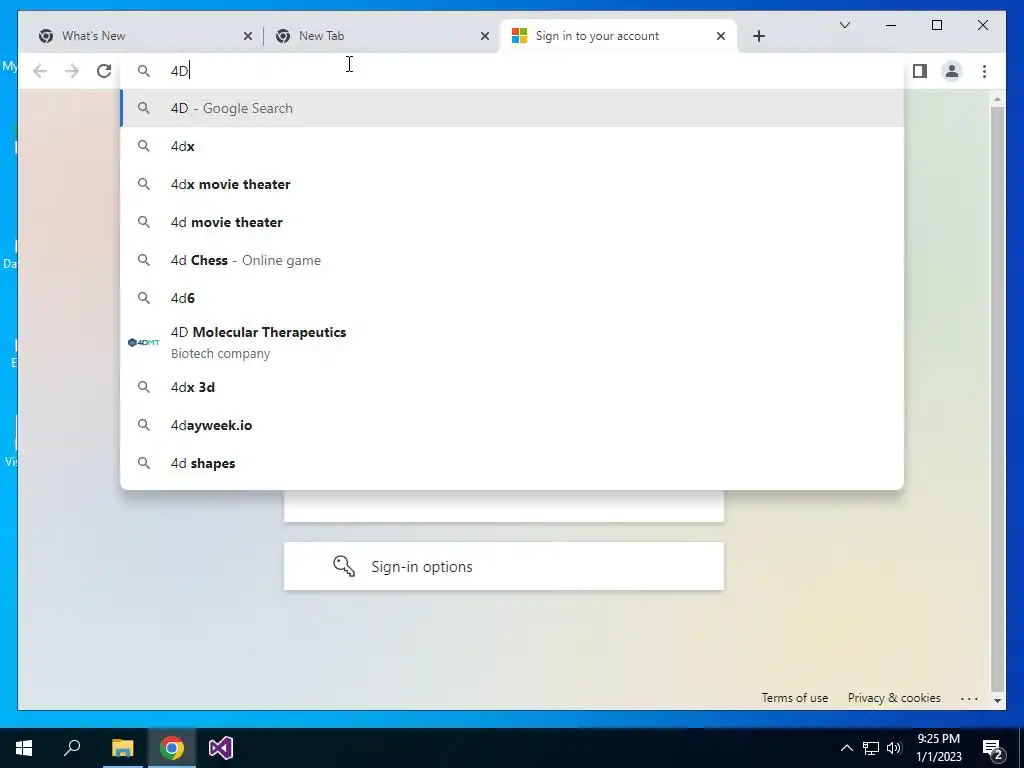The image size is (1024, 768).
Task: Pick the 4d shapes suggestion
Action: pos(513,463)
